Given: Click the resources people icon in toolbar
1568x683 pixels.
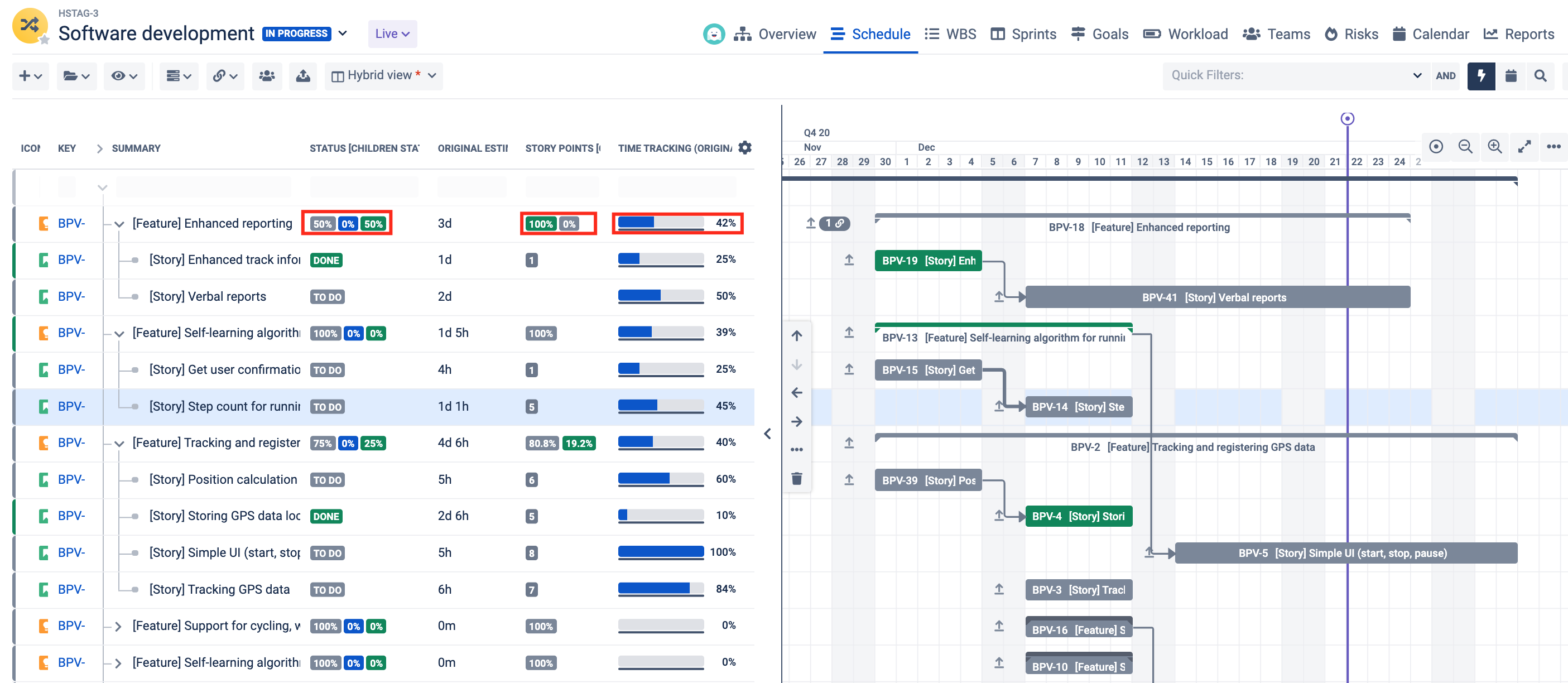Looking at the screenshot, I should click(267, 75).
